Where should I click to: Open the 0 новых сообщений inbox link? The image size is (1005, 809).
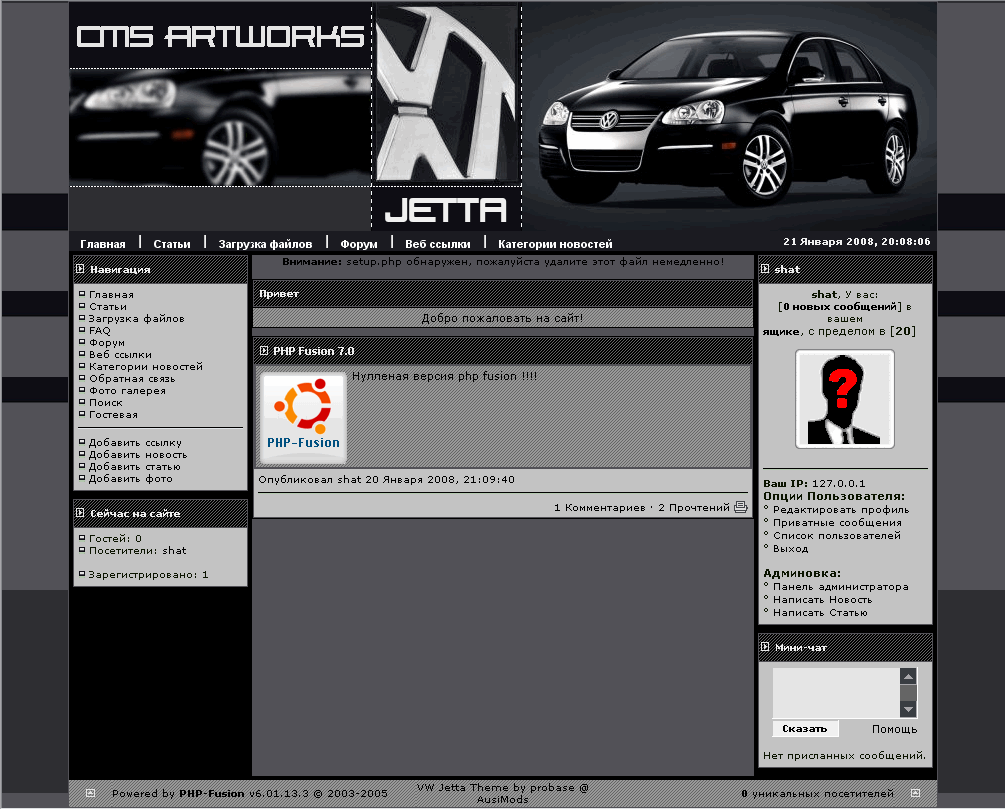[x=840, y=307]
